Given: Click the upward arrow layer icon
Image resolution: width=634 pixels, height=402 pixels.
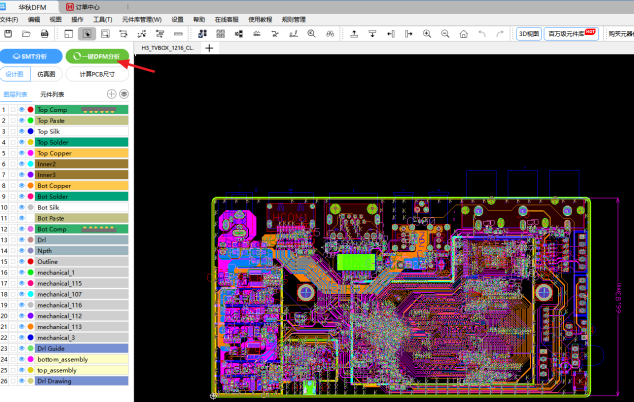Looking at the screenshot, I should 354,34.
